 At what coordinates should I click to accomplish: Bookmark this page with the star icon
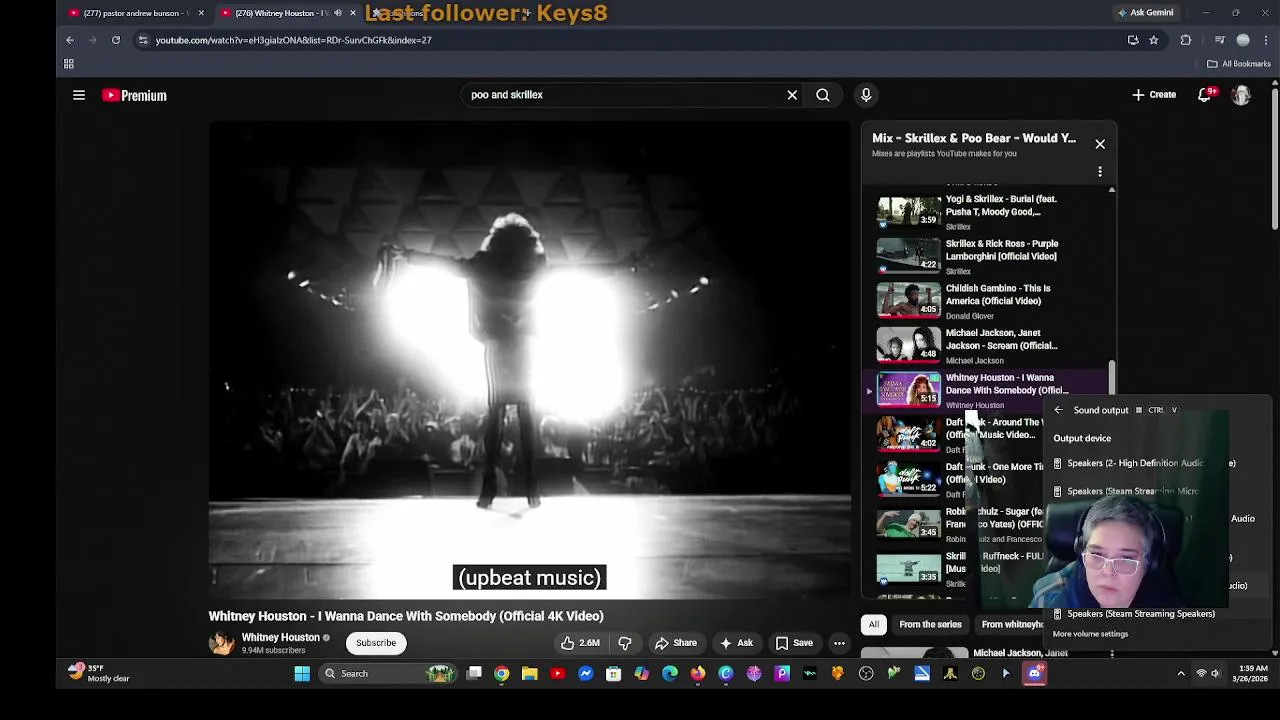(1154, 40)
